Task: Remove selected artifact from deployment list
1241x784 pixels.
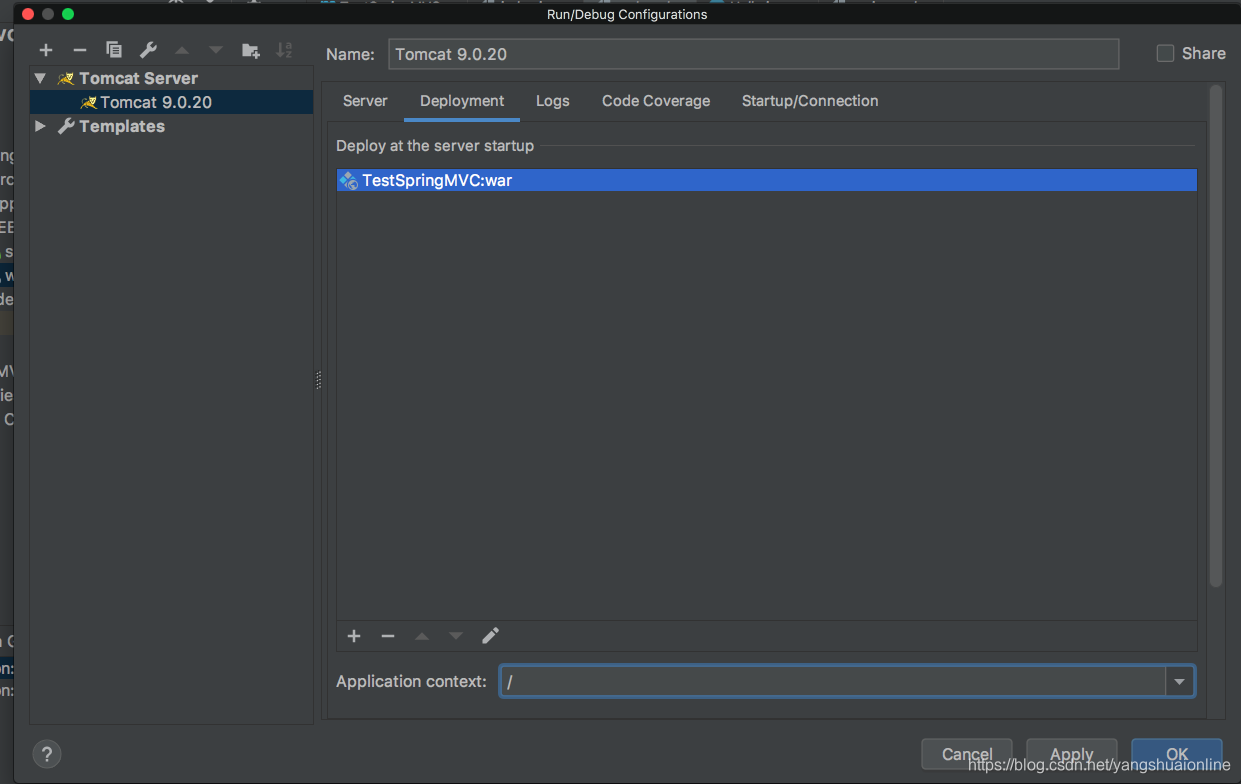Action: [388, 636]
